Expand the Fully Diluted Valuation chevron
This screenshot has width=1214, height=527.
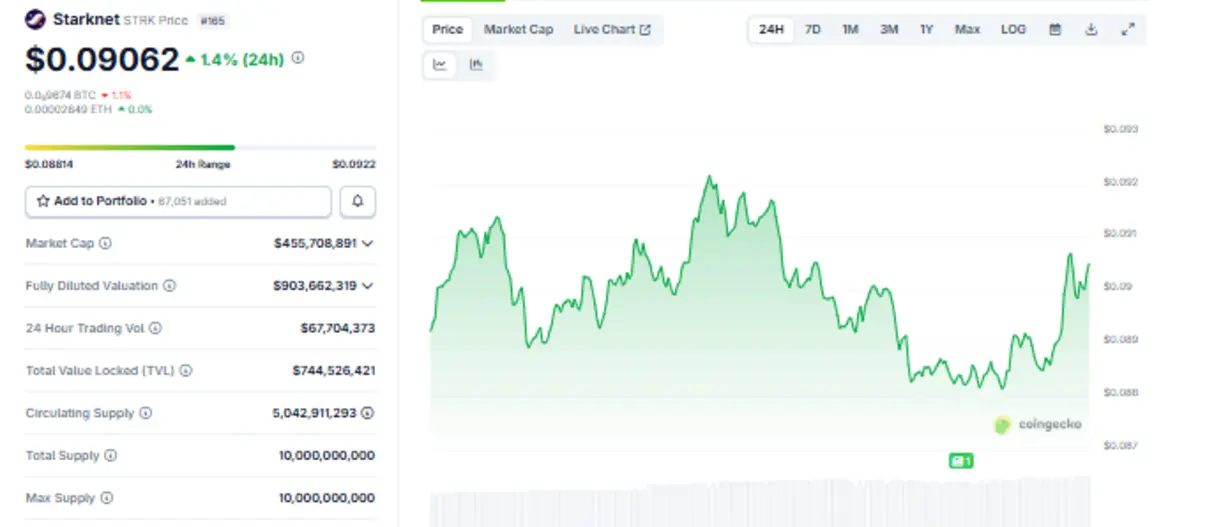pos(368,286)
